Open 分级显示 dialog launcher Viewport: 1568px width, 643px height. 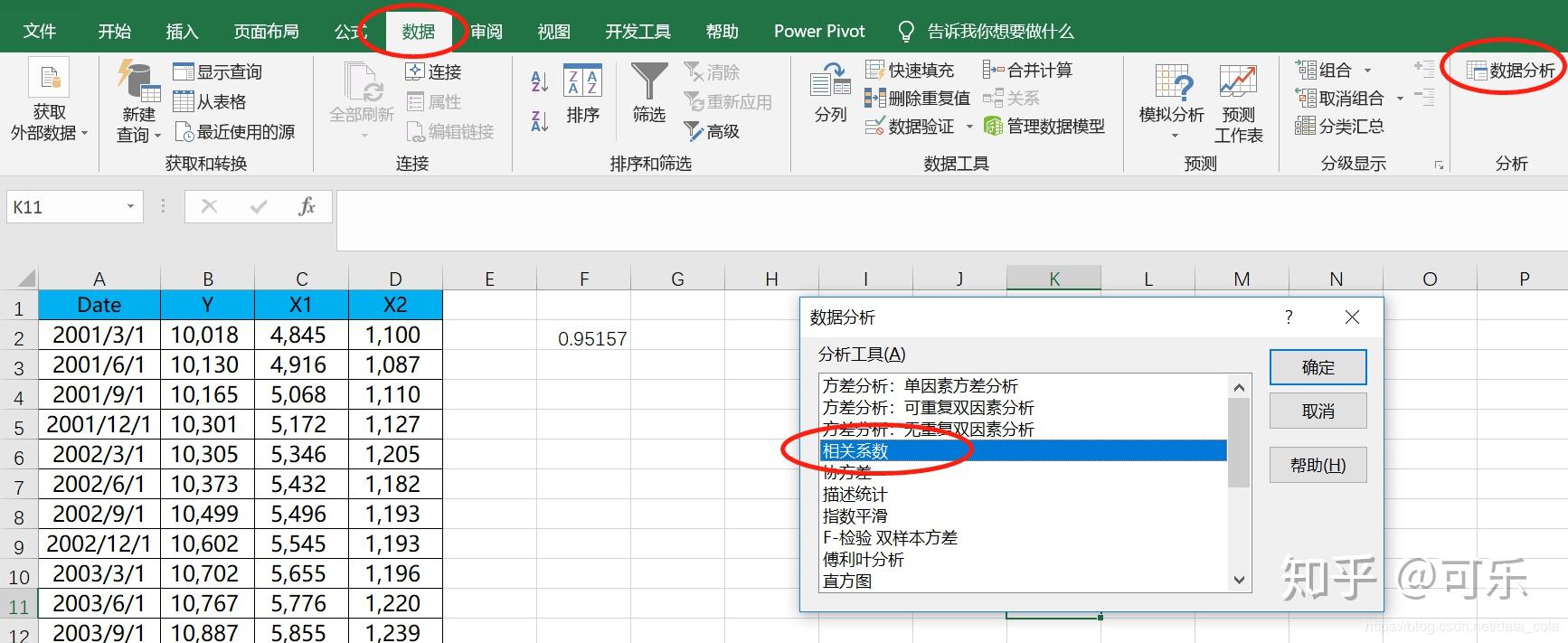tap(1439, 165)
